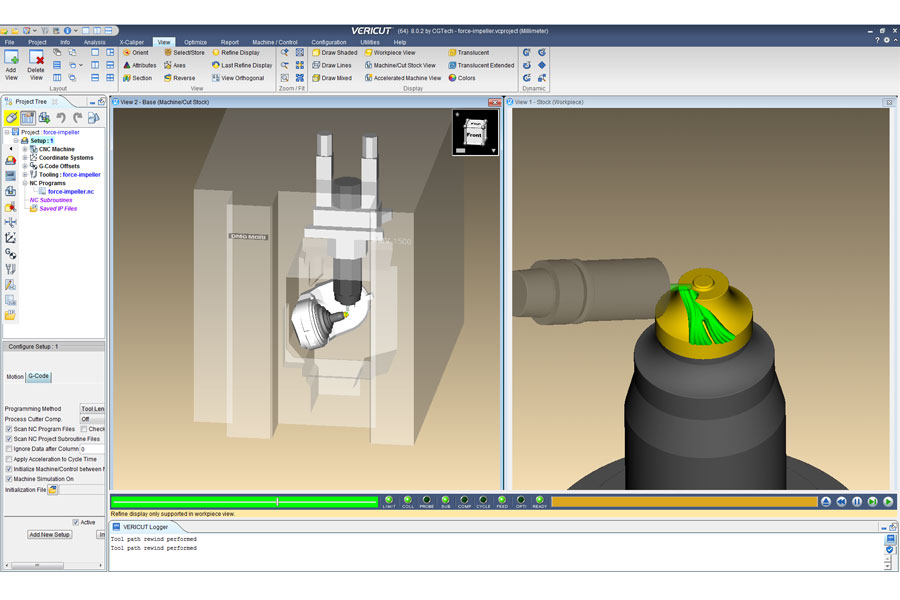Screen dimensions: 900x600
Task: Open the Orient tool
Action: click(135, 52)
